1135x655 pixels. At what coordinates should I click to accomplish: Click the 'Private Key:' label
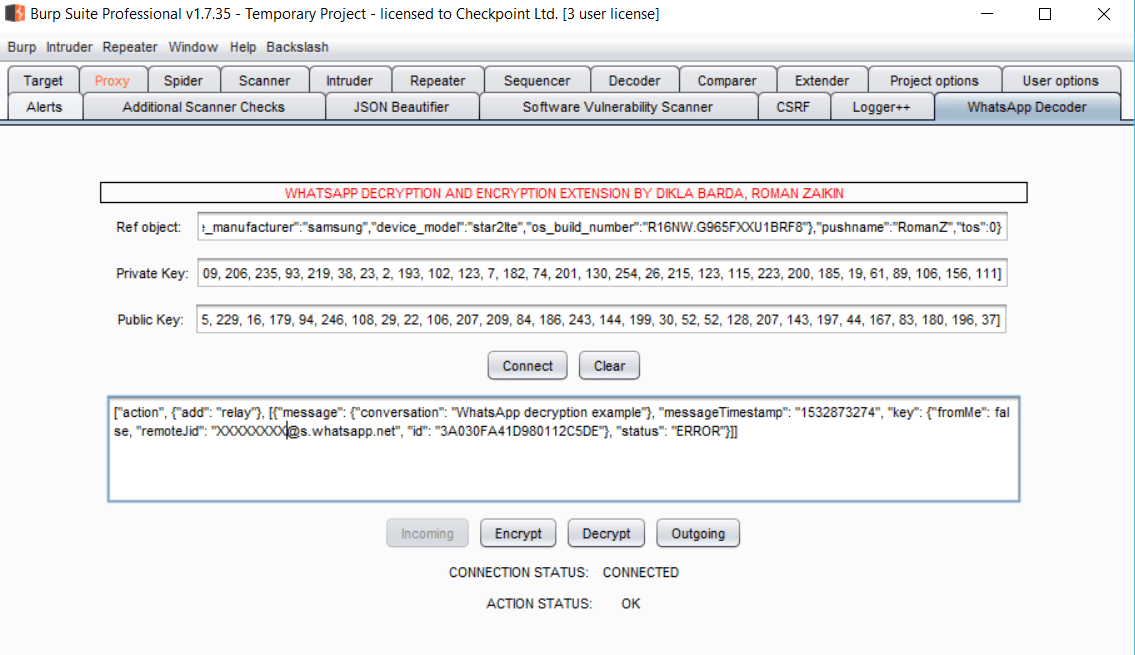(x=152, y=274)
